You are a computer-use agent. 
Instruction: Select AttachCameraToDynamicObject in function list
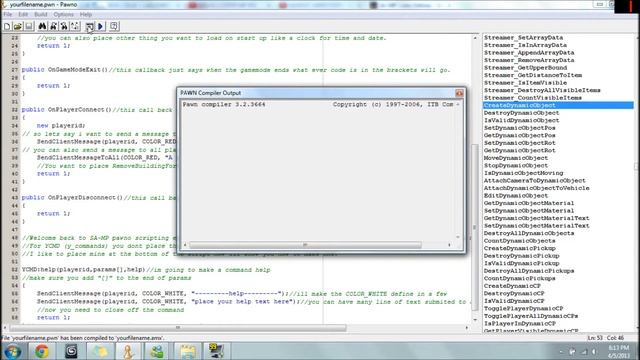pos(534,180)
